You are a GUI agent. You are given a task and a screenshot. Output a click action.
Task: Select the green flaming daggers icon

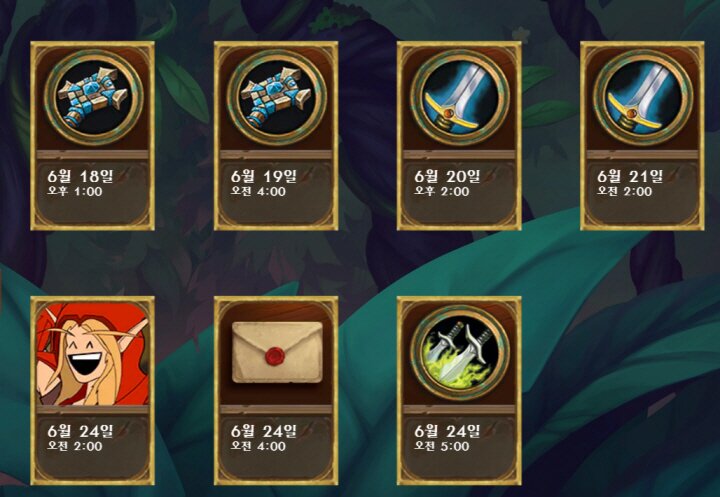coord(460,352)
